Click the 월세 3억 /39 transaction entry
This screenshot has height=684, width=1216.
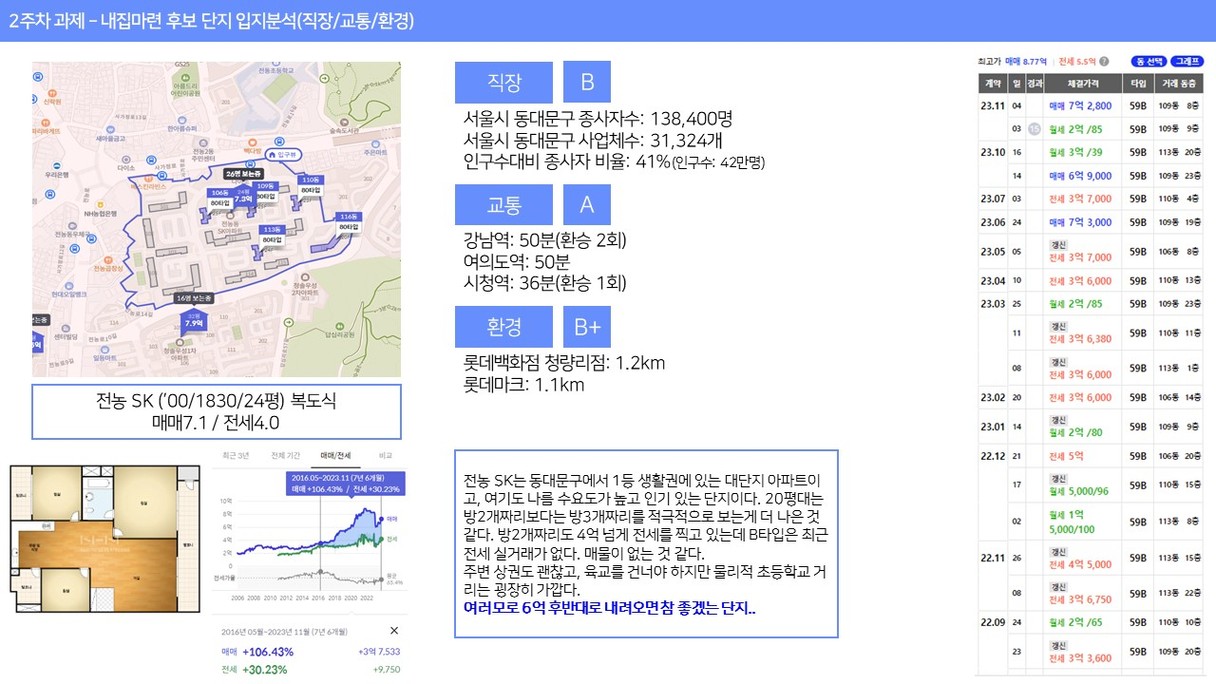(1075, 152)
